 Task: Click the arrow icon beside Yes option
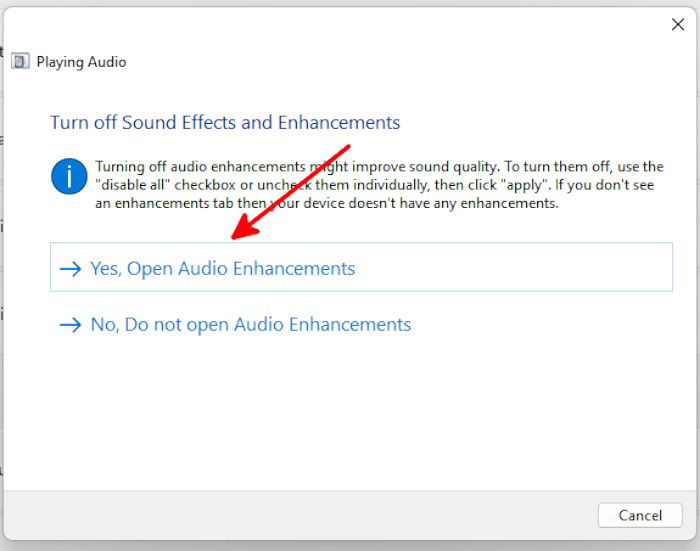click(x=71, y=269)
